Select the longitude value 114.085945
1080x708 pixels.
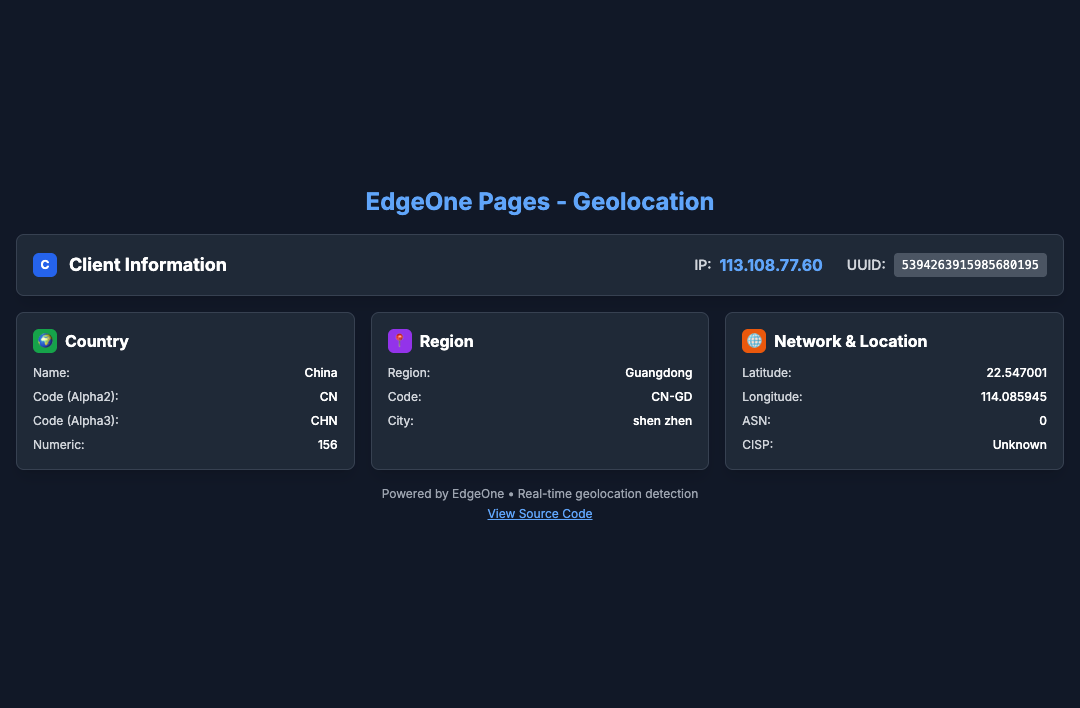1014,397
